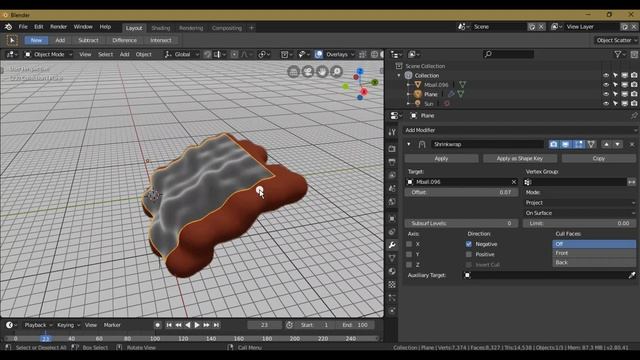Enable the X axis checkbox
640x360 pixels.
(x=409, y=244)
